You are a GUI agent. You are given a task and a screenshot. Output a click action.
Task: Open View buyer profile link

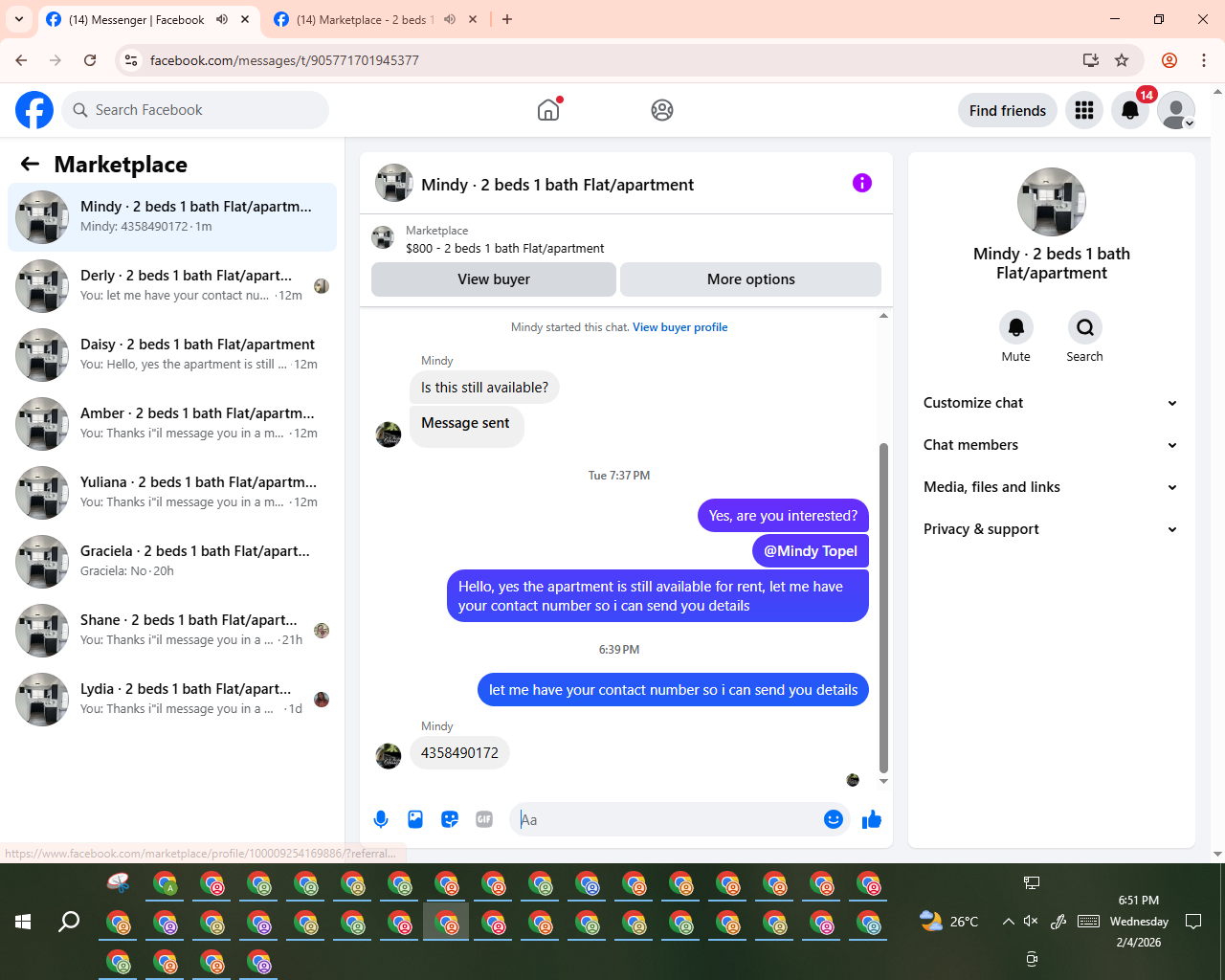point(680,327)
